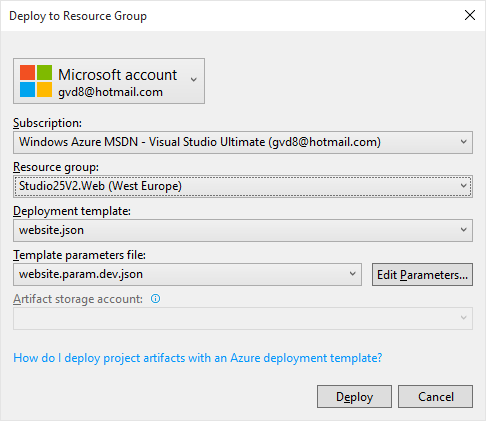Click the Deploy button
Viewport: 486px width, 421px height.
(x=354, y=397)
